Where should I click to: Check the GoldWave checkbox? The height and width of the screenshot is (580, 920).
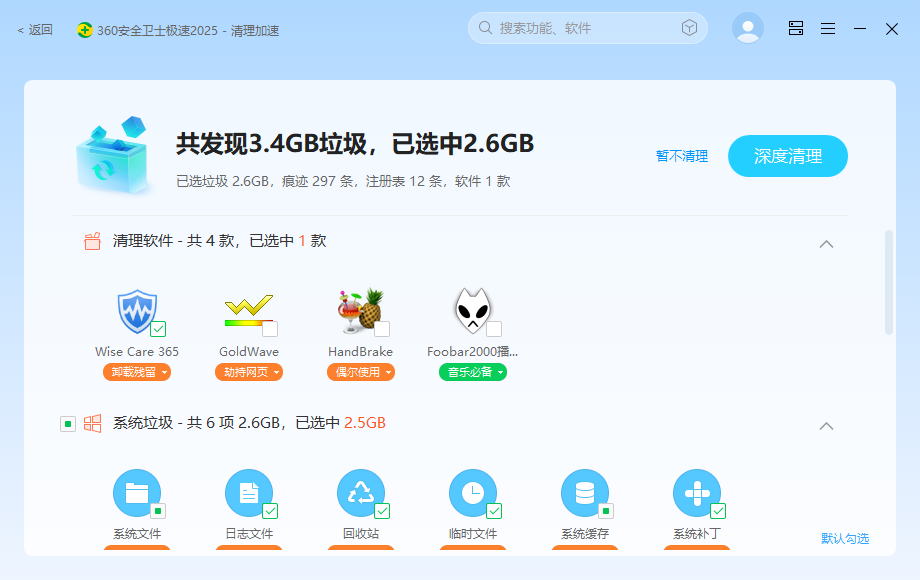[270, 329]
